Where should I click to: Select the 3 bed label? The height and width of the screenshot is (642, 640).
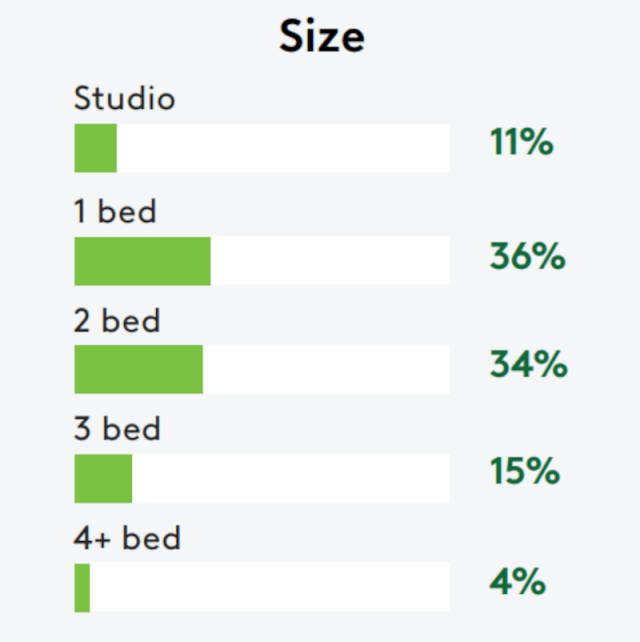pyautogui.click(x=117, y=430)
